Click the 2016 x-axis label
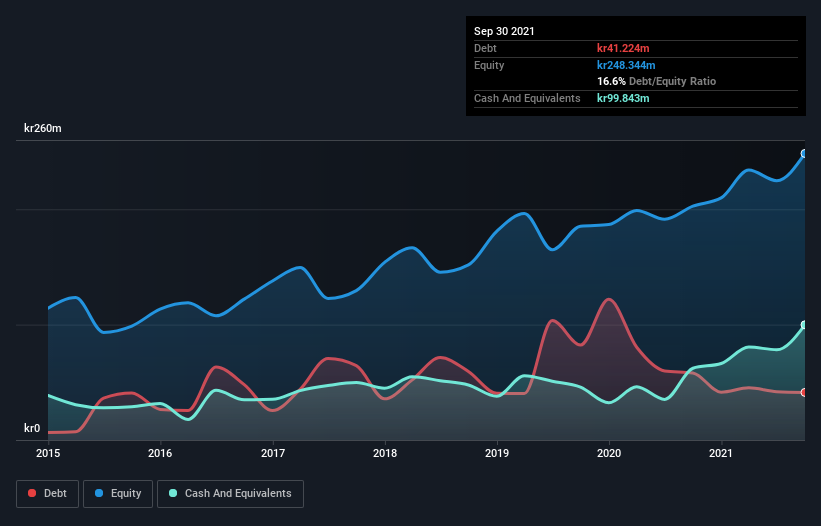This screenshot has width=821, height=526. coord(160,453)
